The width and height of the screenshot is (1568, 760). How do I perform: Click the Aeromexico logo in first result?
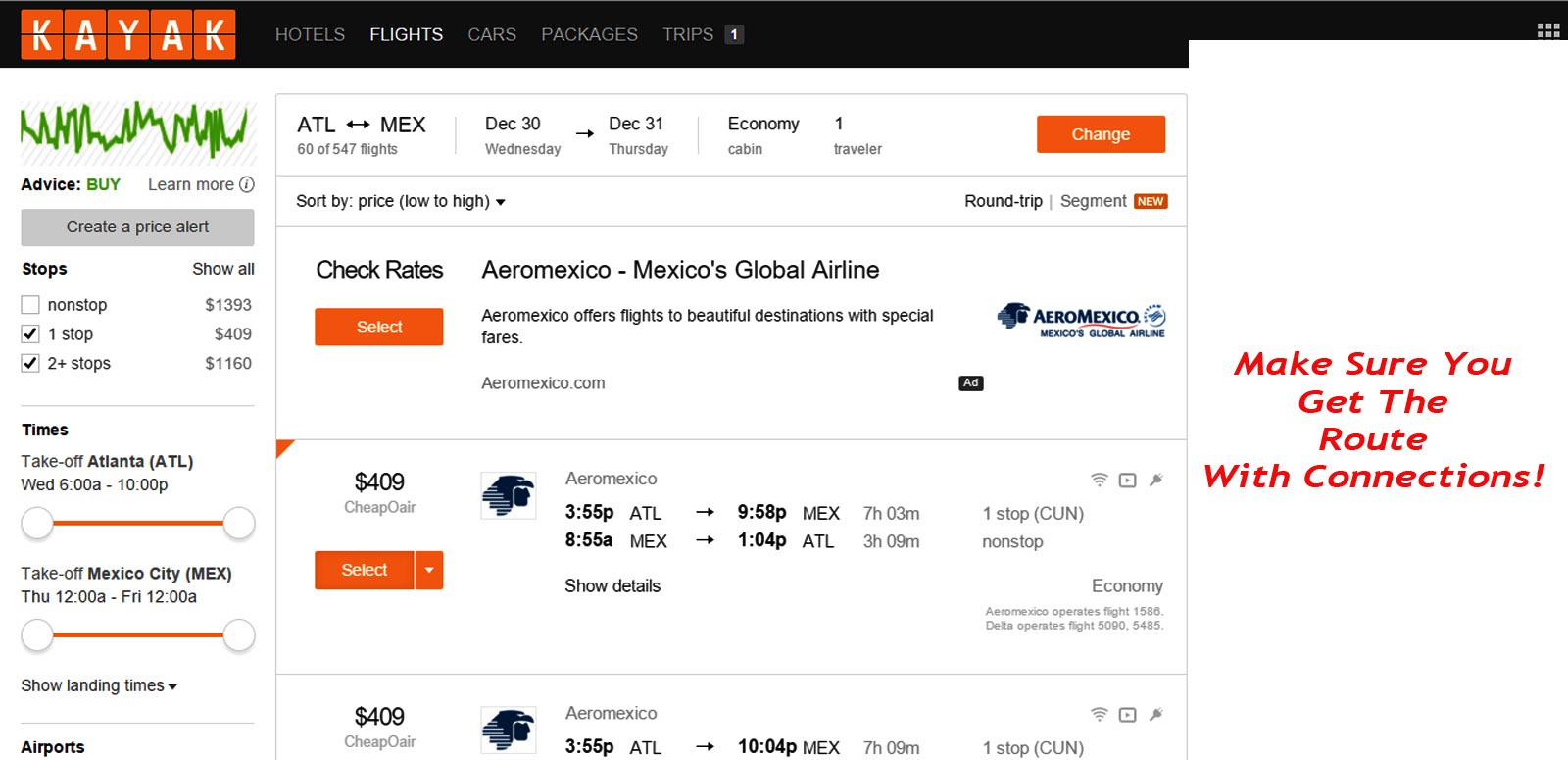509,495
